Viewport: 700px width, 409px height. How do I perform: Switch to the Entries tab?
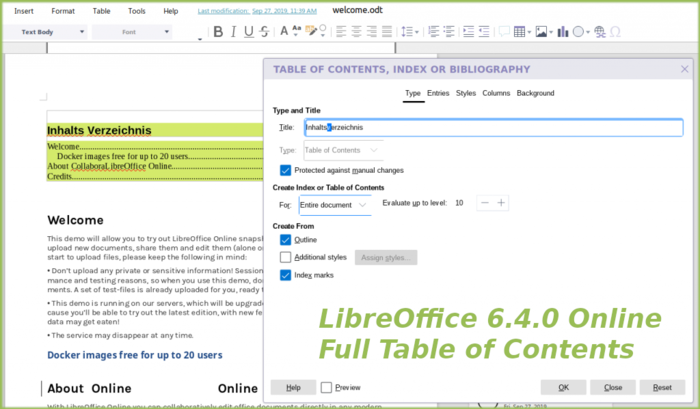point(438,93)
